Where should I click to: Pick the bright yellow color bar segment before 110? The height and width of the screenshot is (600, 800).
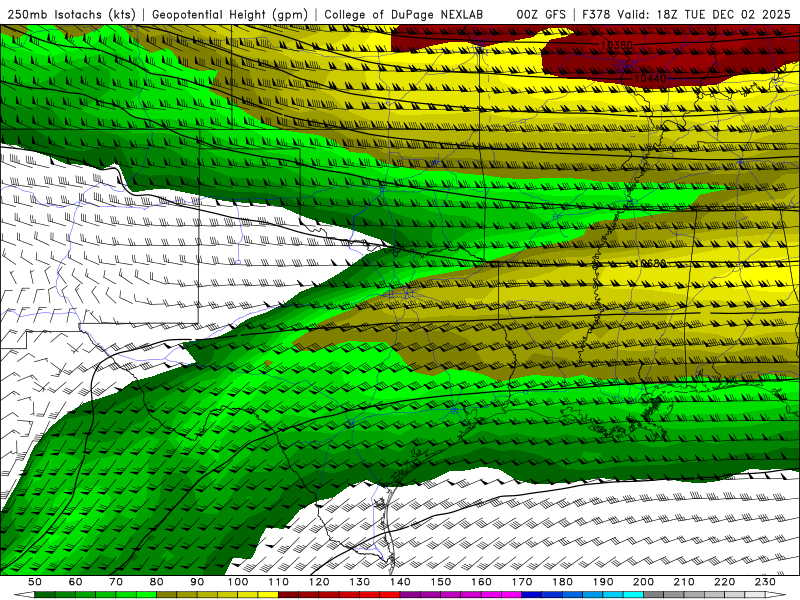coord(268,594)
